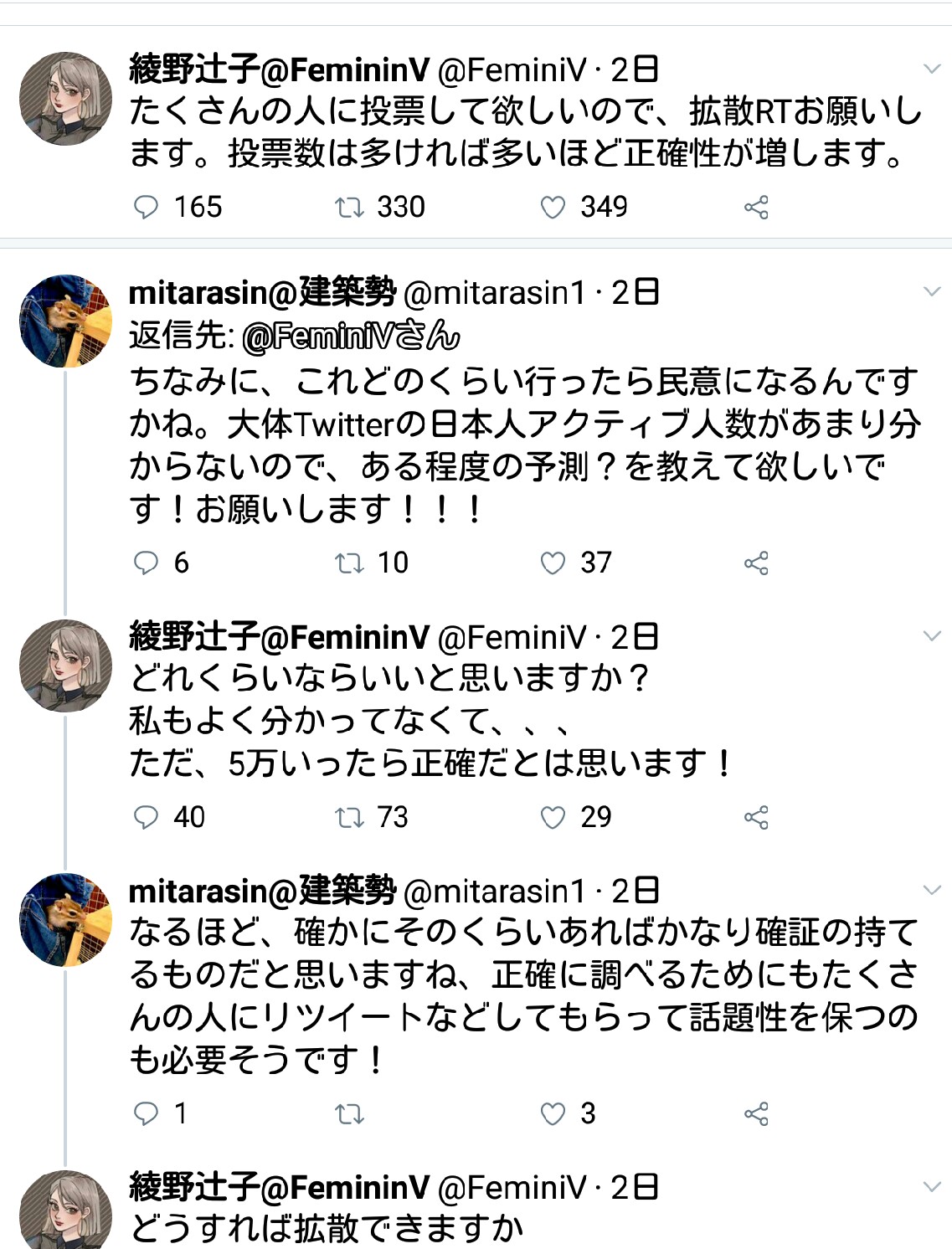The height and width of the screenshot is (1249, 952).
Task: Share the tweet ending with も必要そうです！
Action: (x=756, y=1114)
